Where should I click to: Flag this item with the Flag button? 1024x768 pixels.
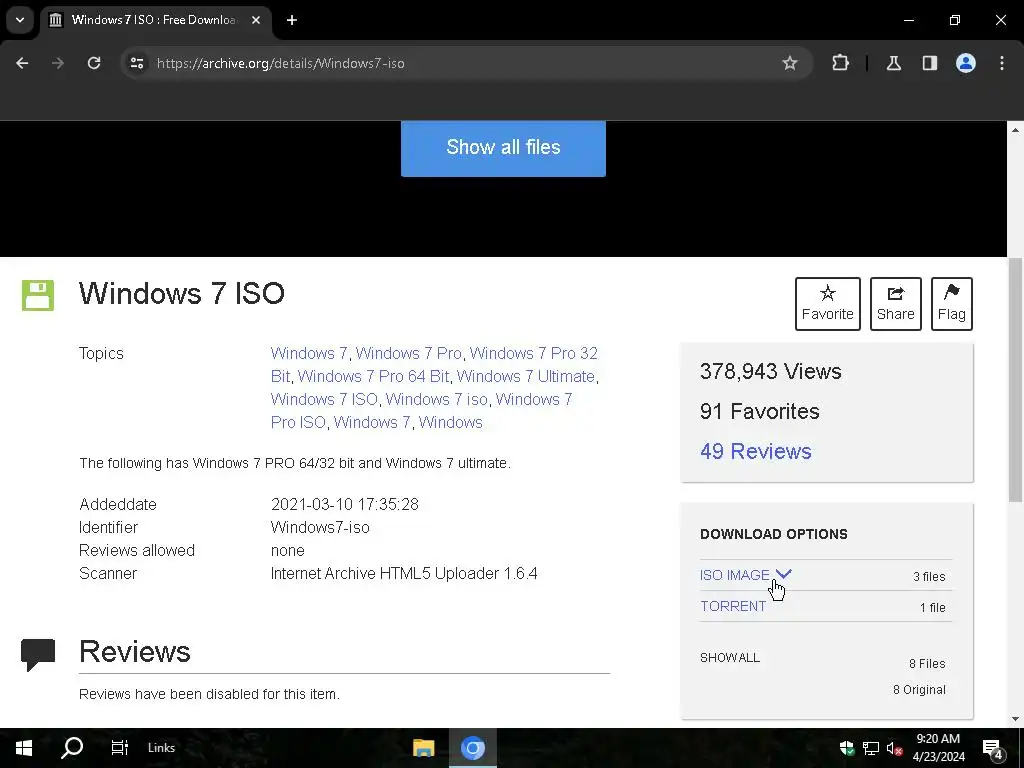(952, 304)
